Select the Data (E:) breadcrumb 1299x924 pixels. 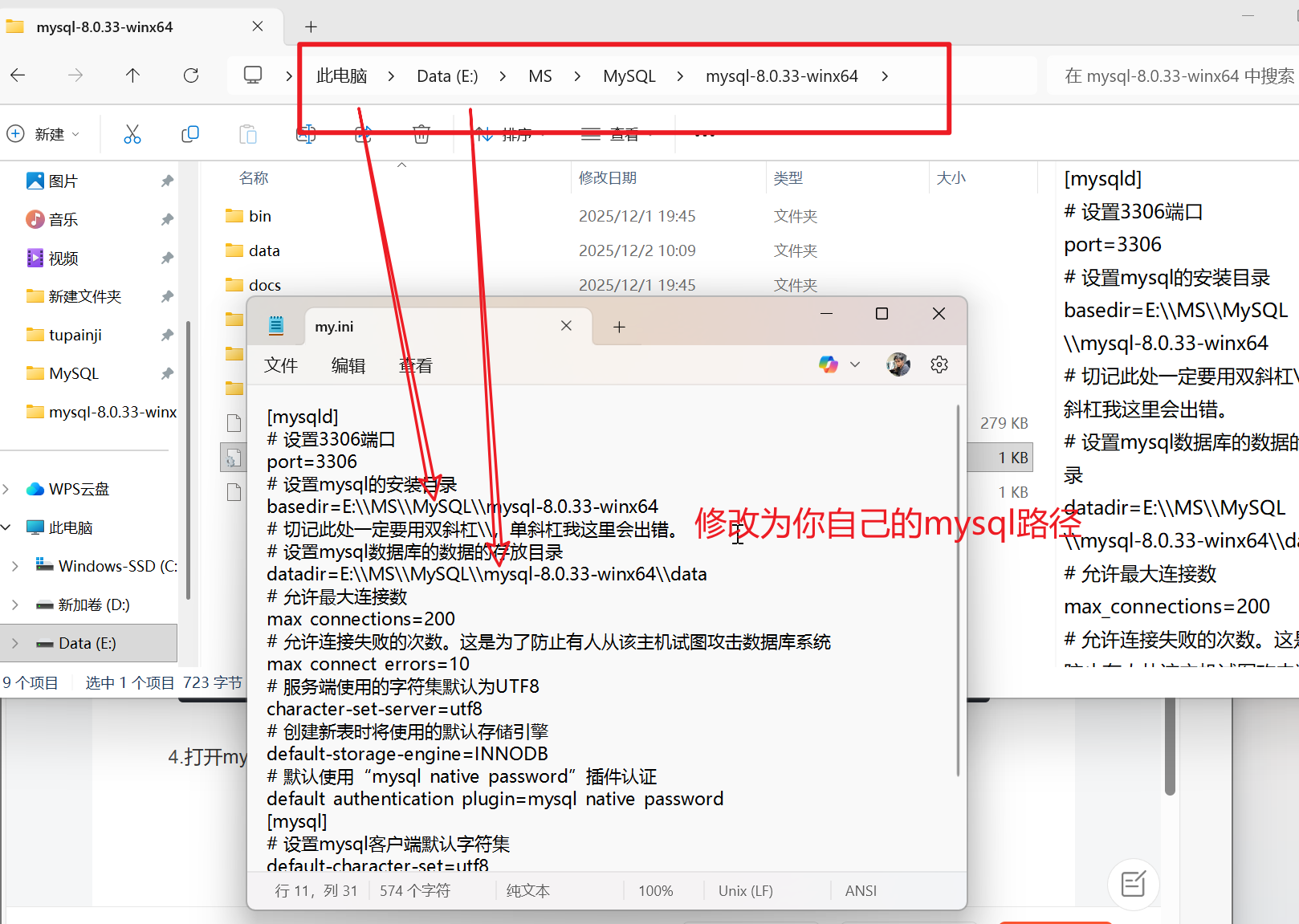point(447,76)
